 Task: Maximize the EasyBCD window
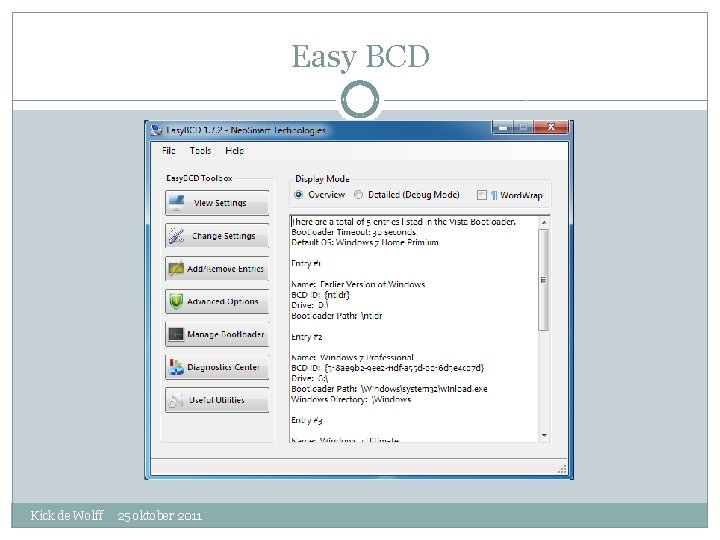pyautogui.click(x=523, y=127)
